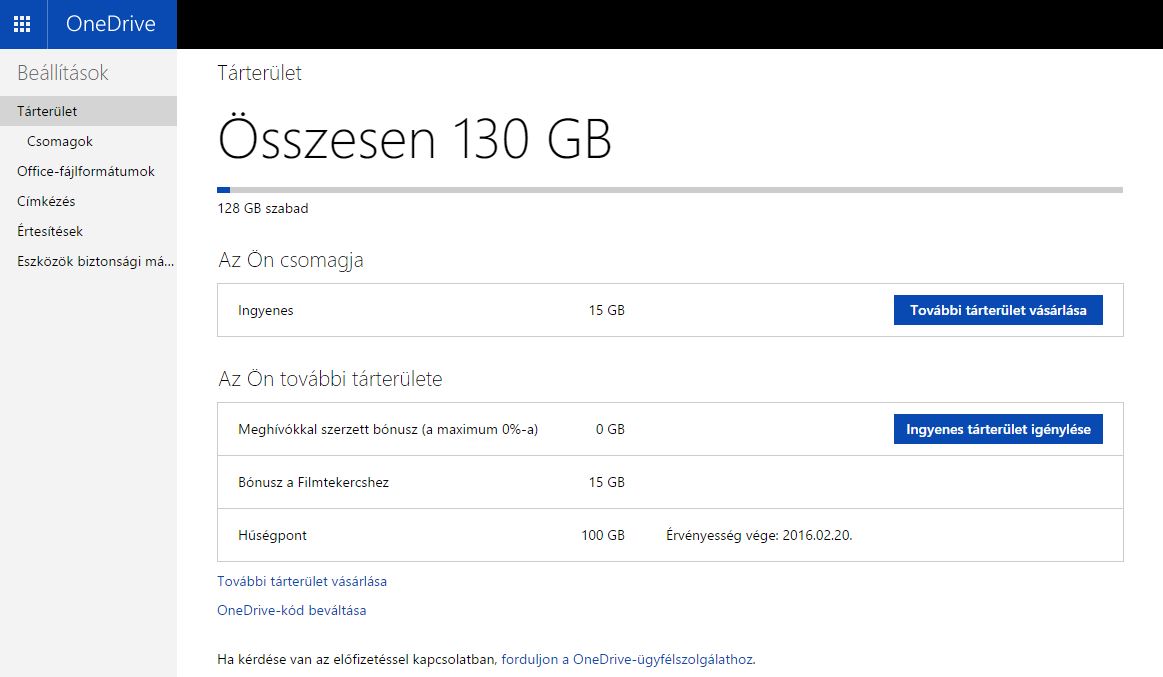Click the Összesen 130 GB heading
This screenshot has width=1163, height=677.
(414, 139)
